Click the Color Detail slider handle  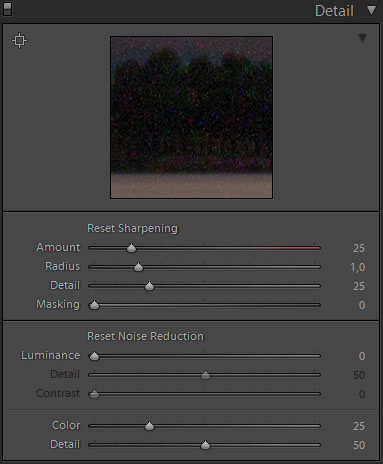(205, 445)
